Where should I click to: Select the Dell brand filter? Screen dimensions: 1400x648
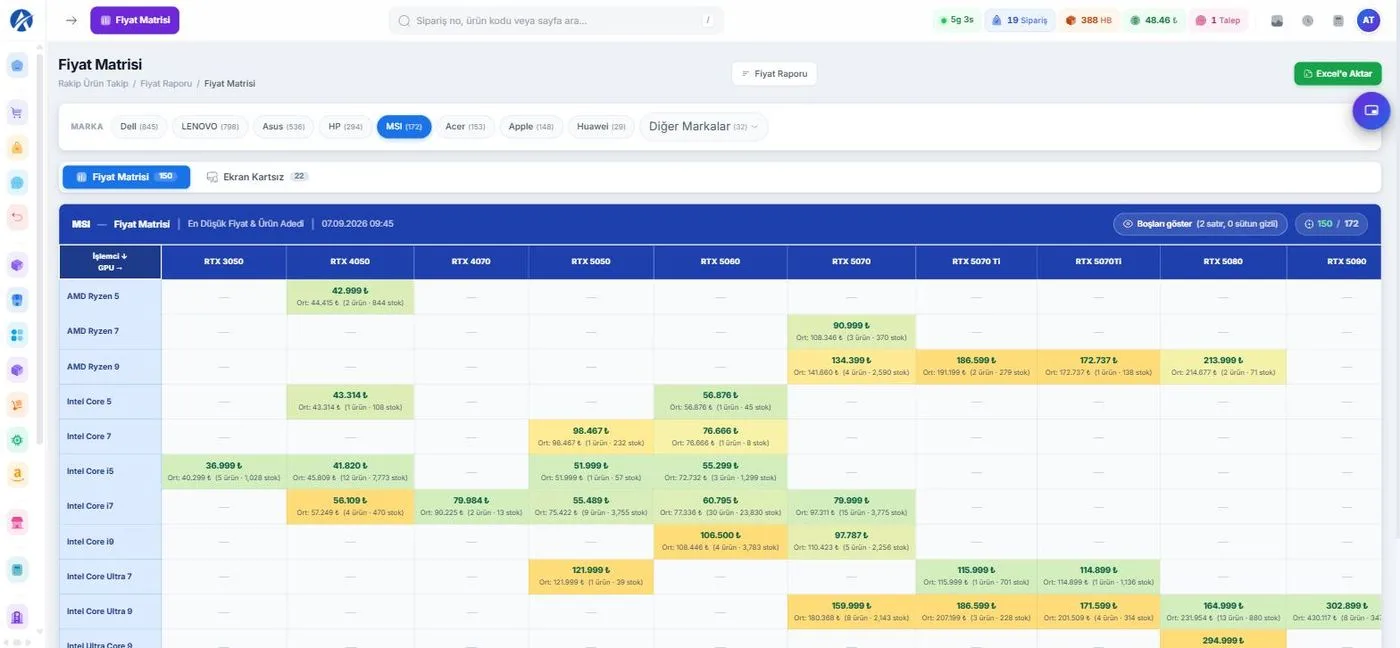(139, 127)
